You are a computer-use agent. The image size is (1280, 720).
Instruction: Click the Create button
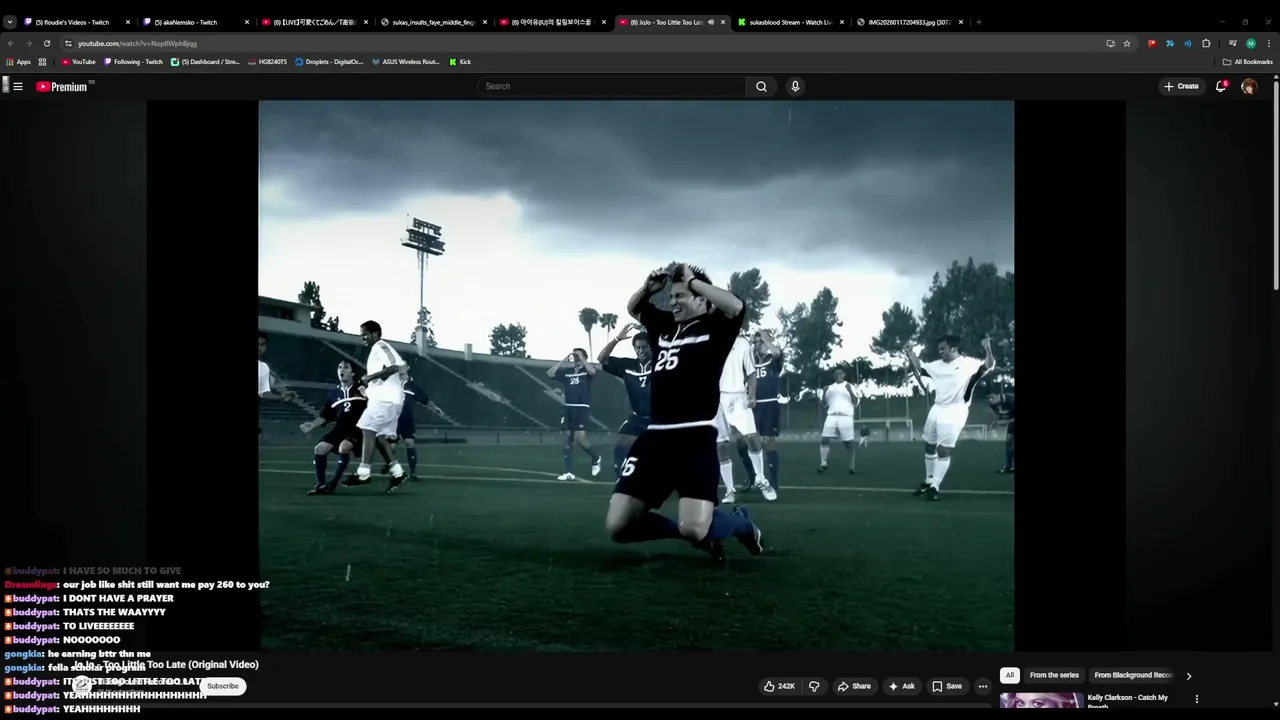point(1181,87)
